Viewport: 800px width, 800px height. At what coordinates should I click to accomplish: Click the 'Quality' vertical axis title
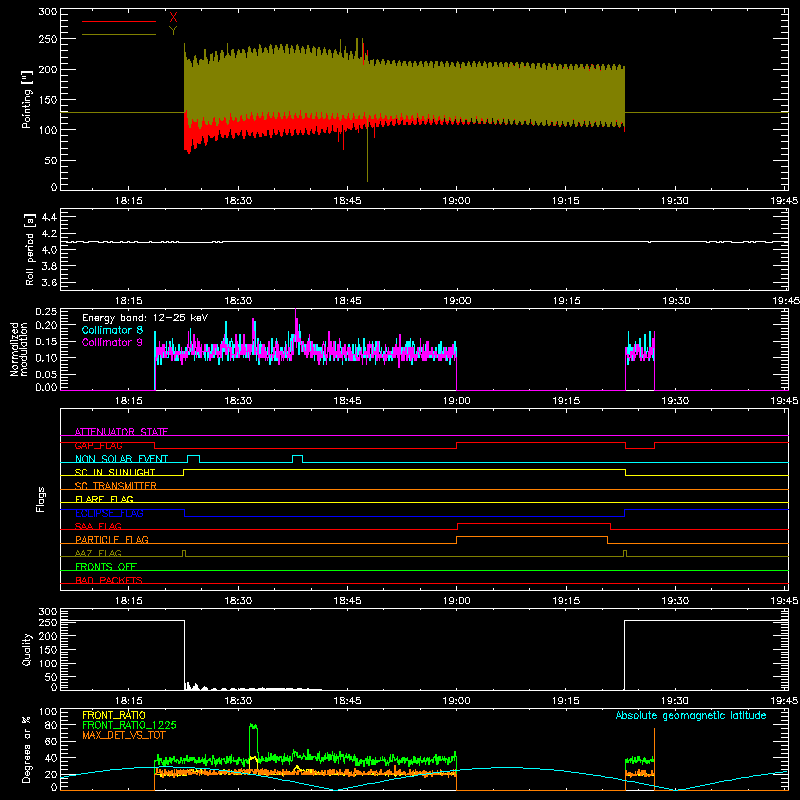pyautogui.click(x=27, y=649)
